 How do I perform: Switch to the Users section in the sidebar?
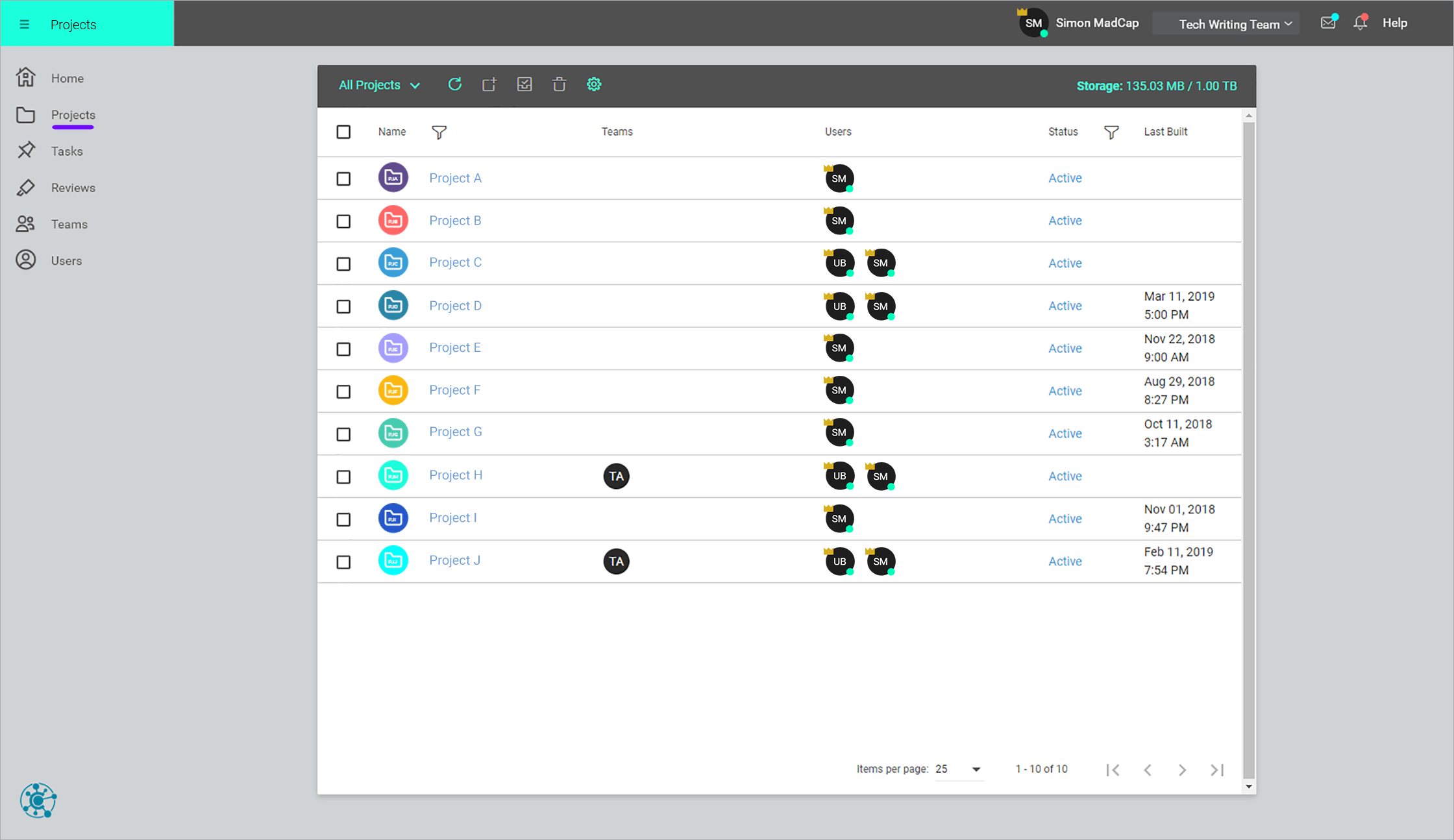click(x=66, y=260)
